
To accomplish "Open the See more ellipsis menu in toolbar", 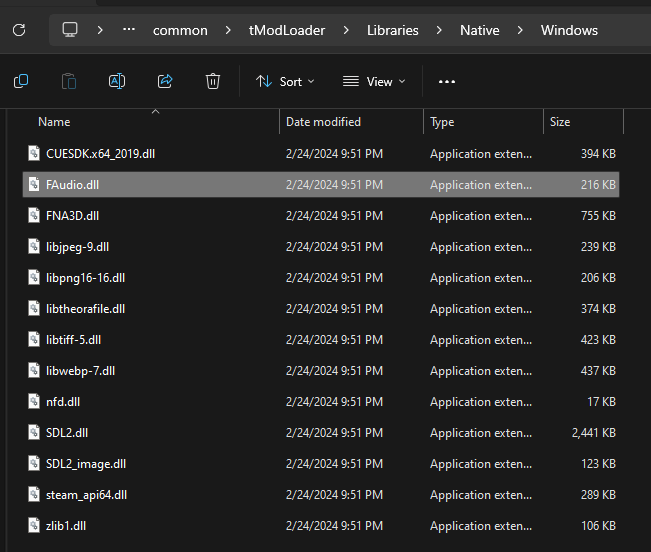I will tap(447, 82).
